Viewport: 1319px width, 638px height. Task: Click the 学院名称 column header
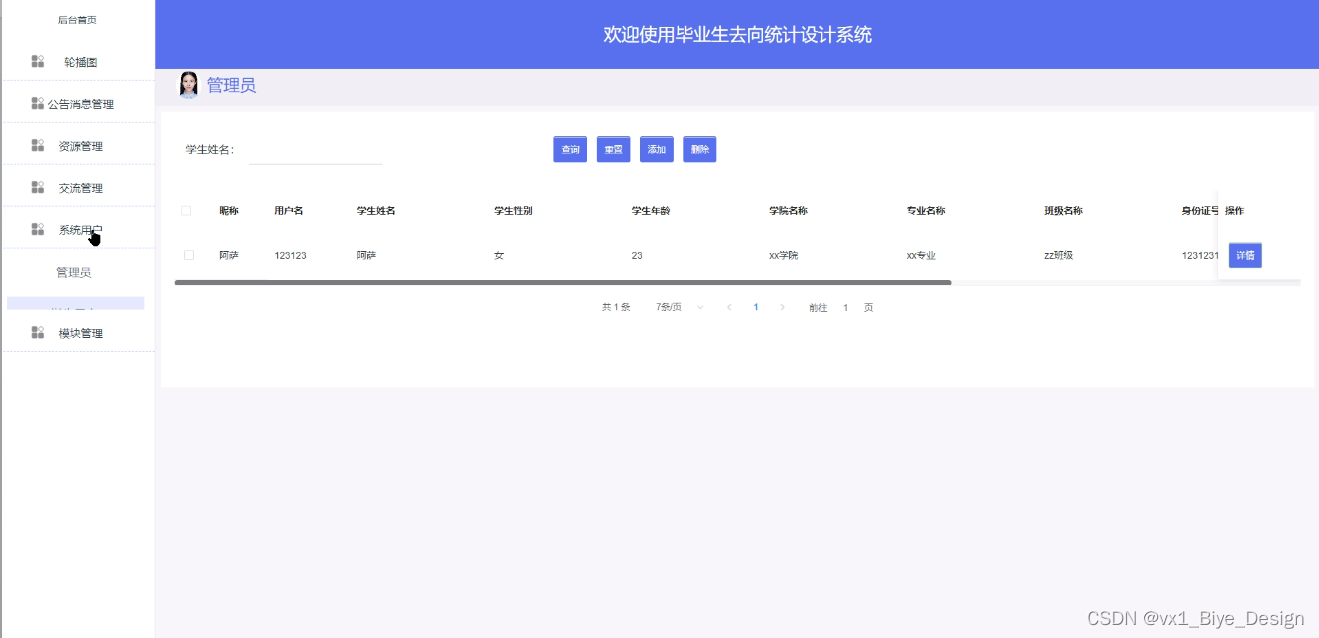click(788, 211)
